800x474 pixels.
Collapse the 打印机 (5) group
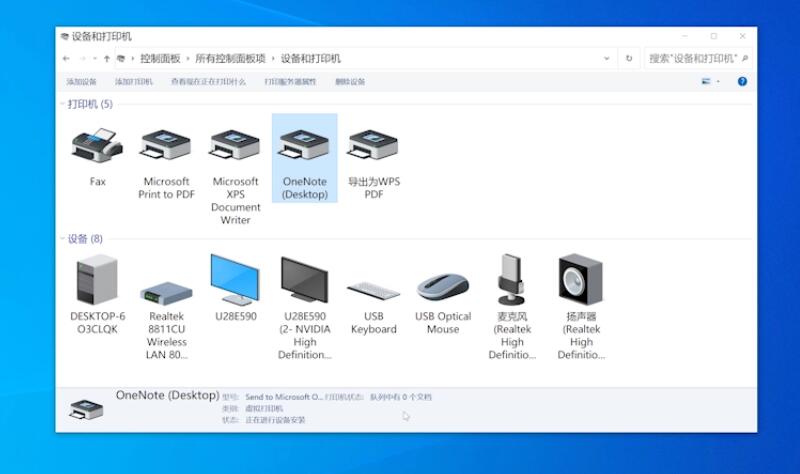tap(62, 104)
